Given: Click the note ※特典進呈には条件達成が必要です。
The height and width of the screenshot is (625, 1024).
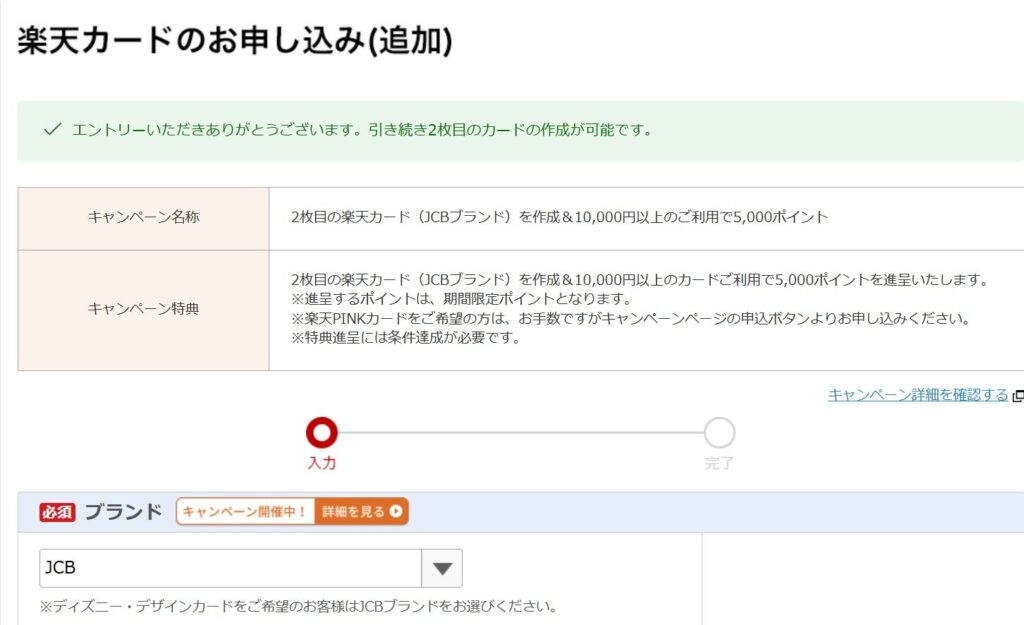Looking at the screenshot, I should pyautogui.click(x=406, y=338).
